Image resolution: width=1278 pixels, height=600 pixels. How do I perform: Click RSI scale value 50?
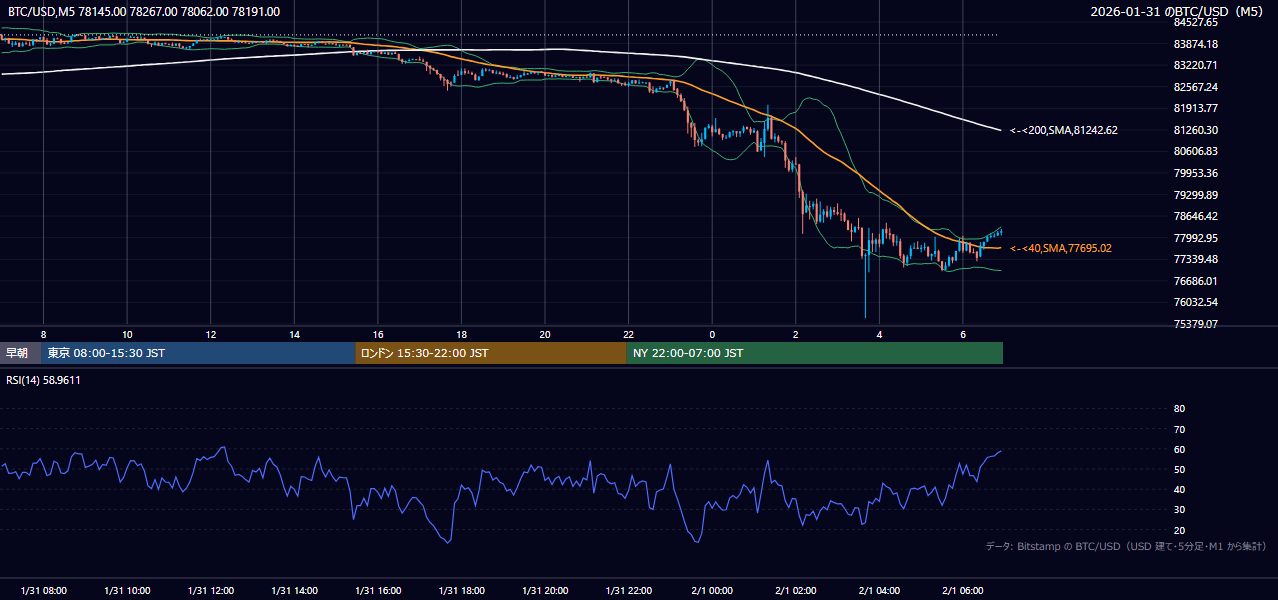1179,469
